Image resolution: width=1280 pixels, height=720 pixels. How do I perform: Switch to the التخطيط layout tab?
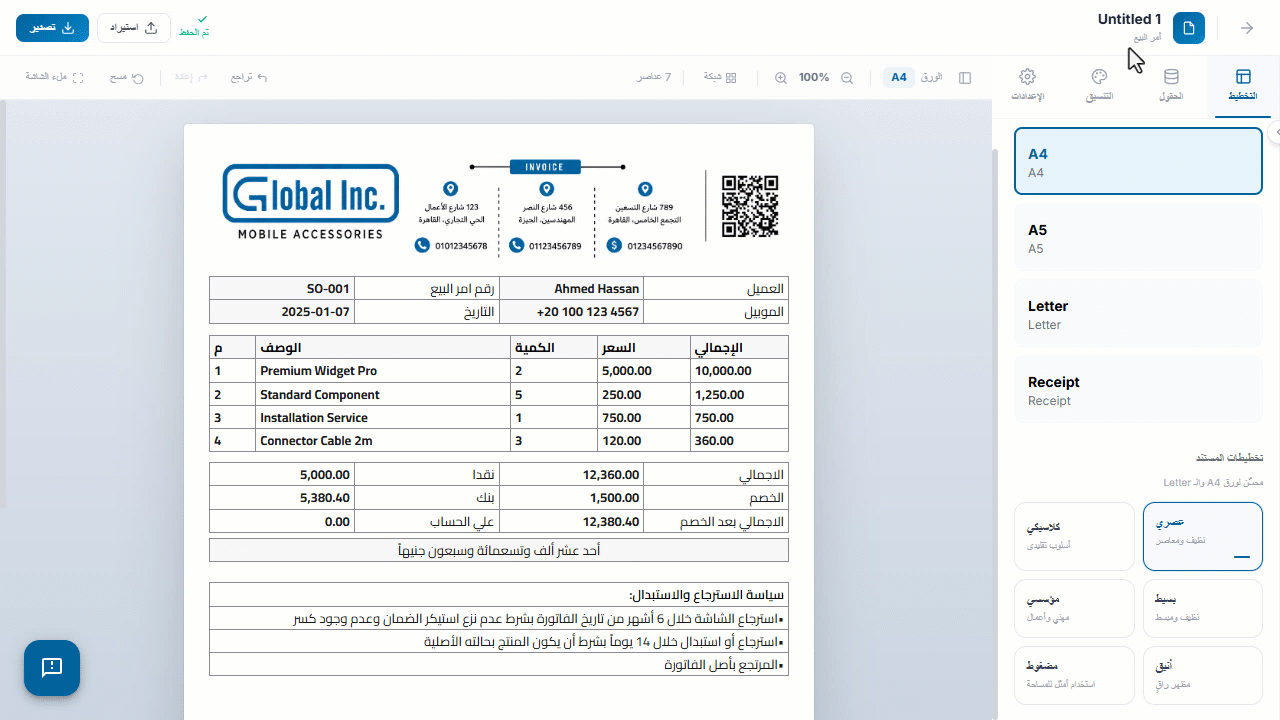point(1243,86)
